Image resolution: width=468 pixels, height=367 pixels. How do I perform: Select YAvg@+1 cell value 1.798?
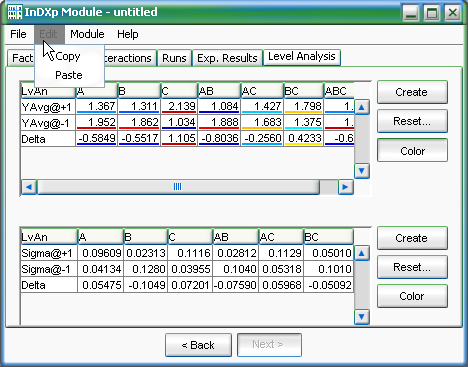tap(304, 107)
